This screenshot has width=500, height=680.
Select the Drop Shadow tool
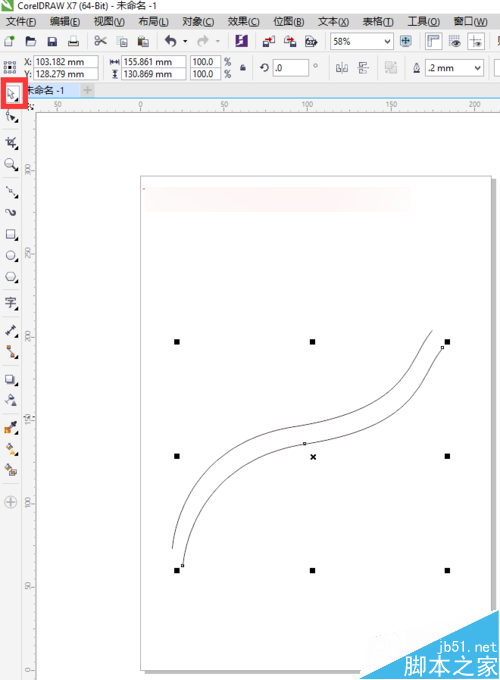[x=11, y=379]
